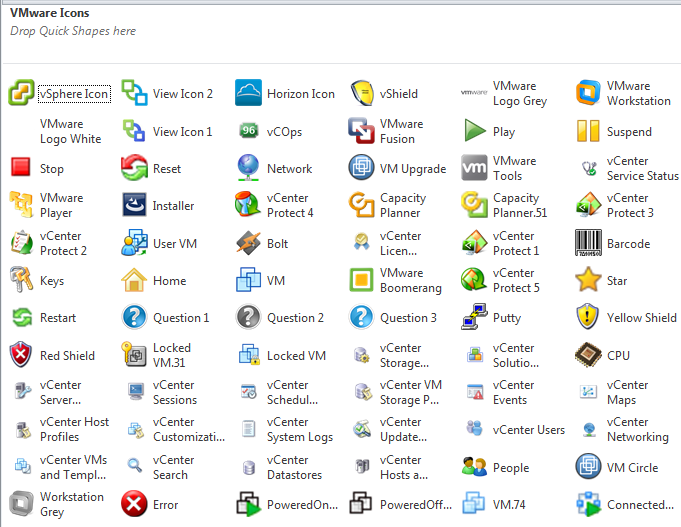Choose the VMware Logo Grey shape
Image resolution: width=681 pixels, height=527 pixels.
(474, 93)
